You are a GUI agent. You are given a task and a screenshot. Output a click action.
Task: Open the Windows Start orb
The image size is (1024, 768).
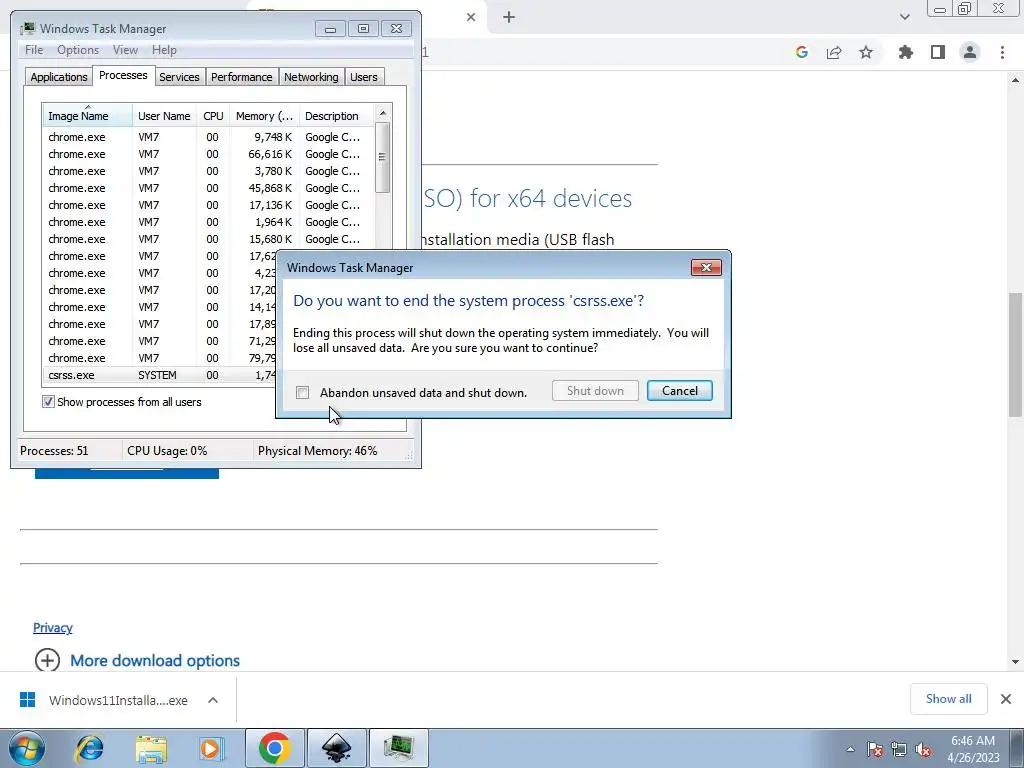click(x=27, y=748)
